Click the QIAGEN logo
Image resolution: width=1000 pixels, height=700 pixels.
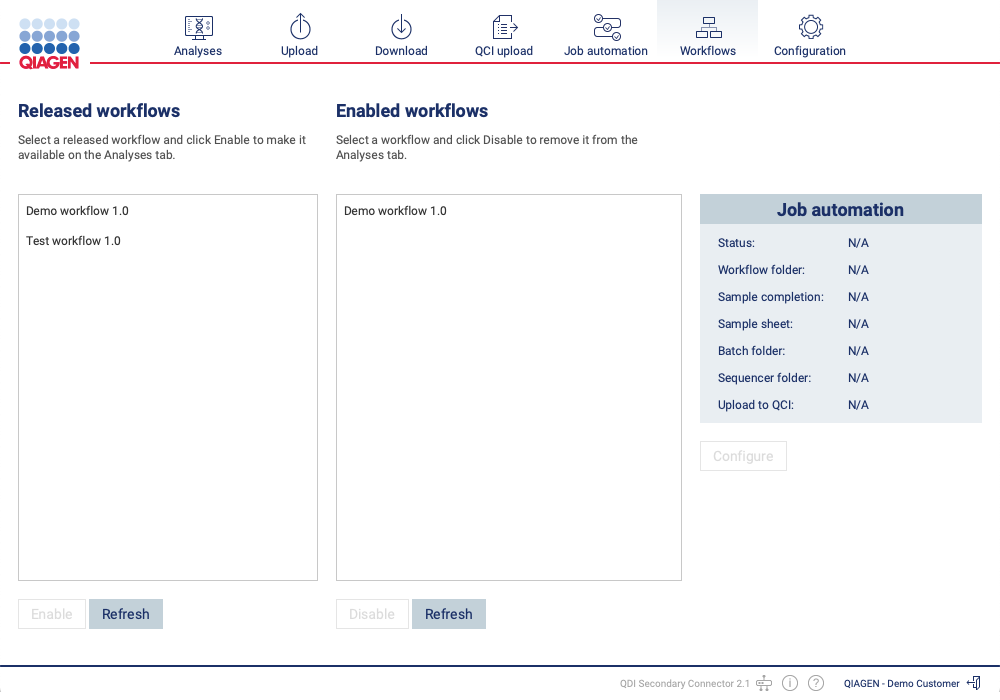pos(49,42)
